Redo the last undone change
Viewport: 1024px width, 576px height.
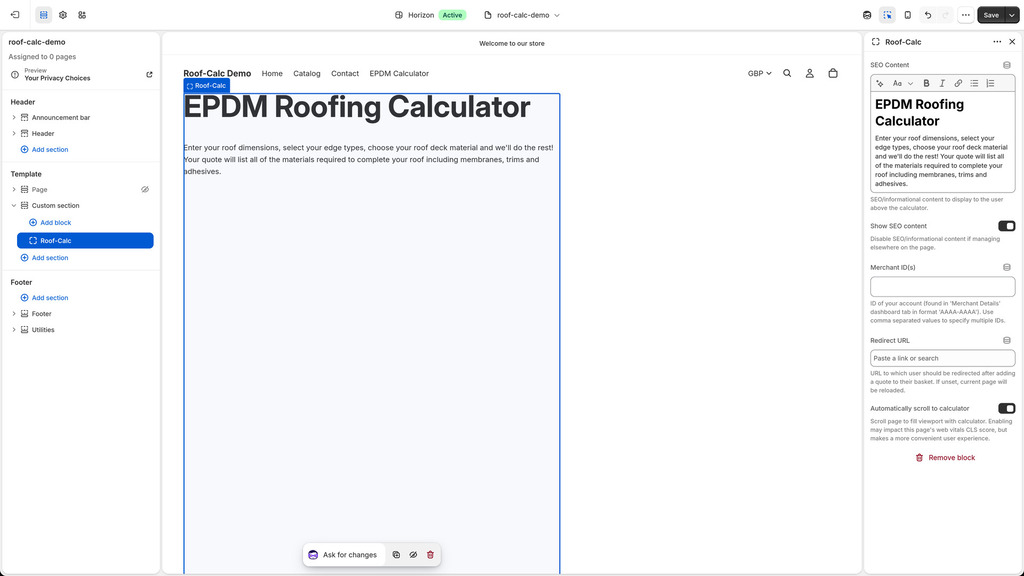click(x=945, y=15)
